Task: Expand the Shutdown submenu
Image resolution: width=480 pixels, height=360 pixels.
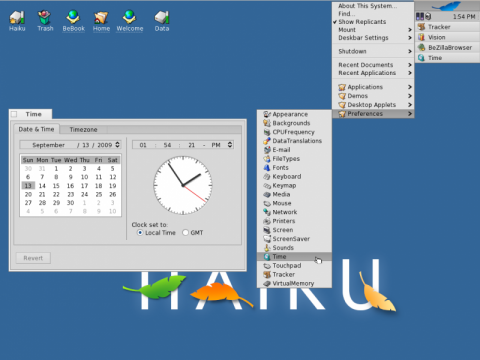Action: 373,51
